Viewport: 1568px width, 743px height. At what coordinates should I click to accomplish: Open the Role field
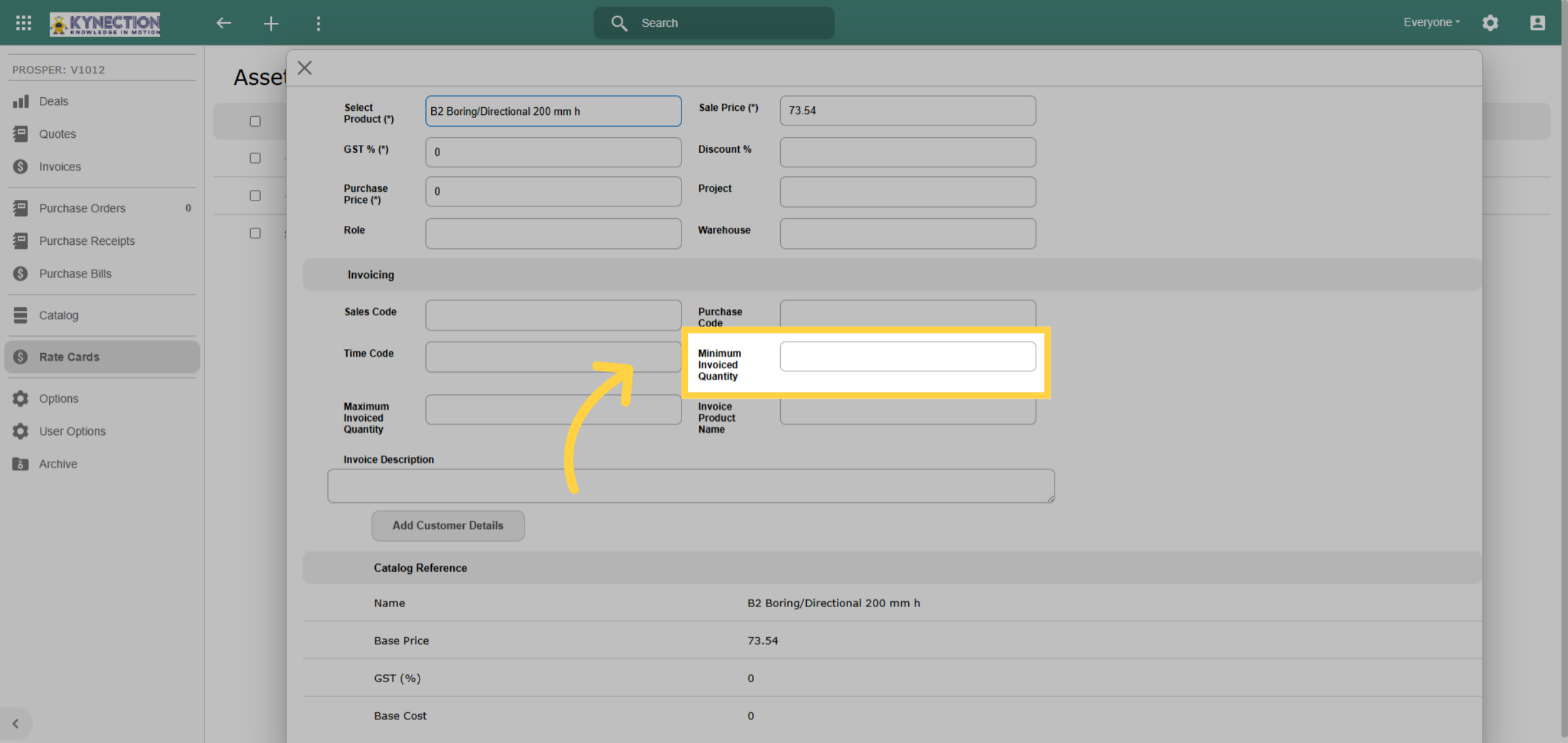tap(553, 233)
